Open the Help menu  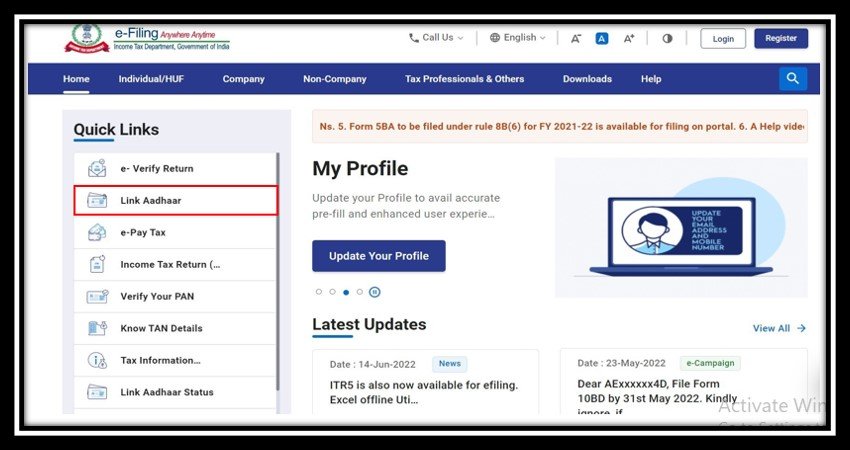tap(651, 79)
